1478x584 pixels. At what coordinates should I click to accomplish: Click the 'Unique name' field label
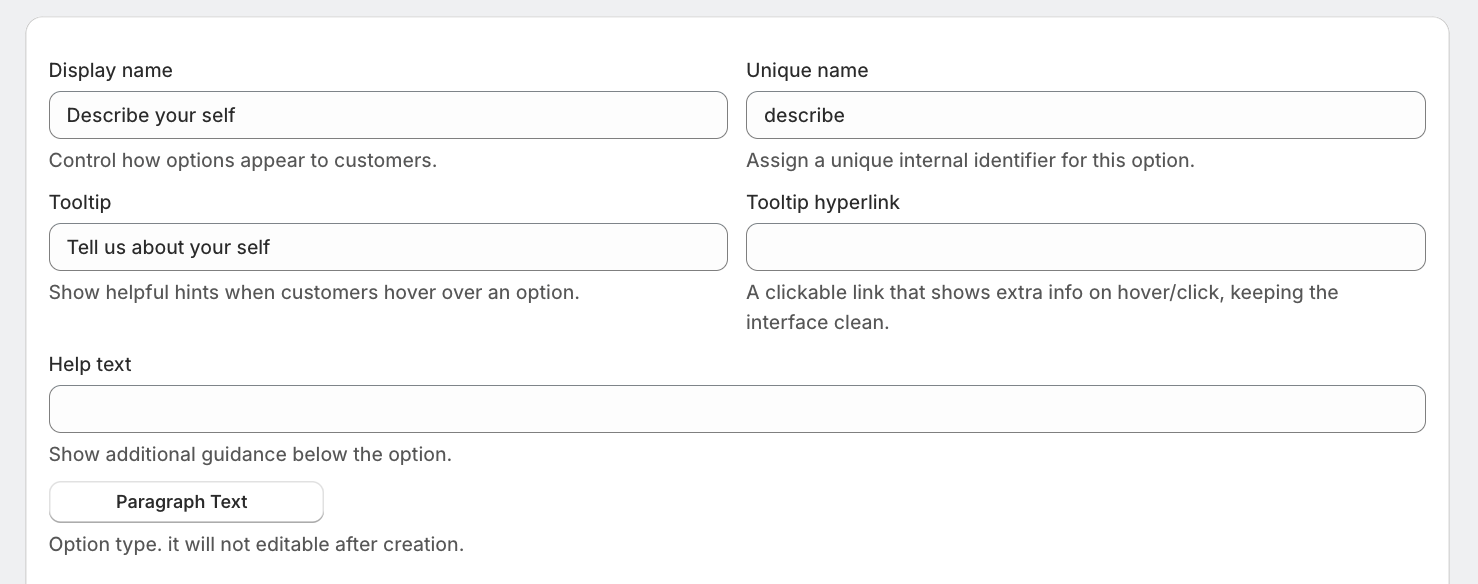807,70
